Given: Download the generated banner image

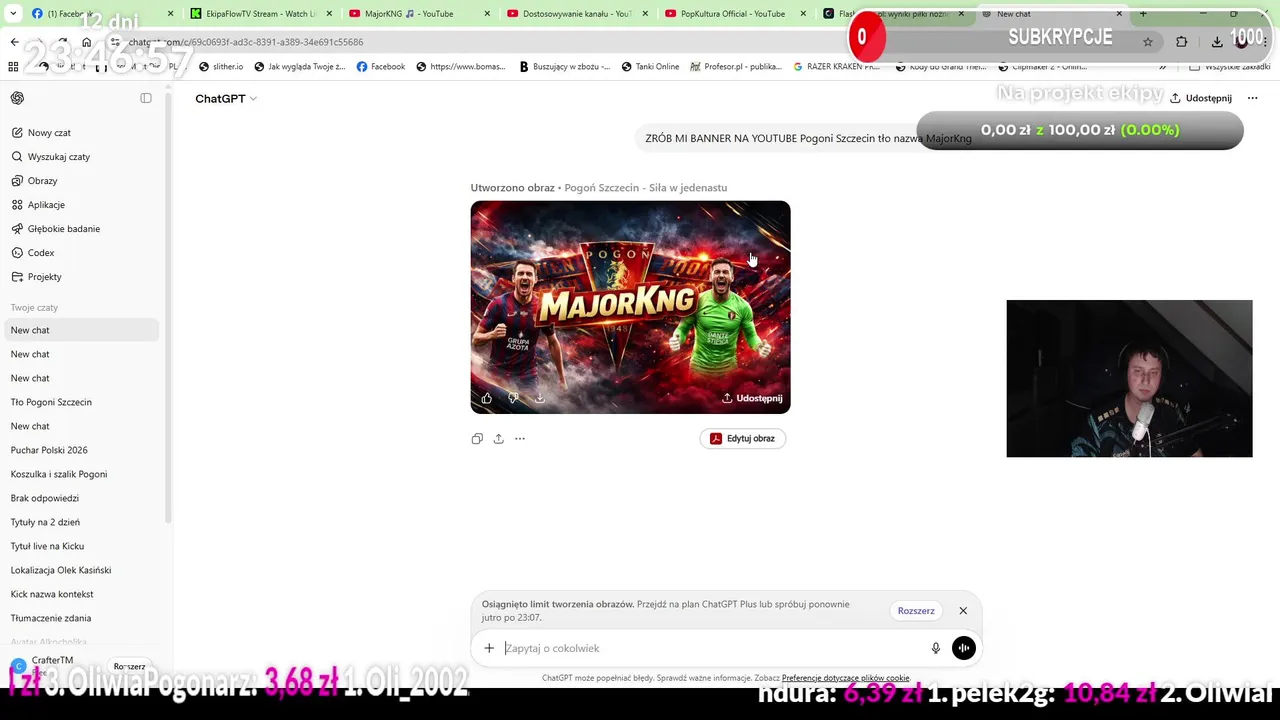Looking at the screenshot, I should pyautogui.click(x=539, y=398).
